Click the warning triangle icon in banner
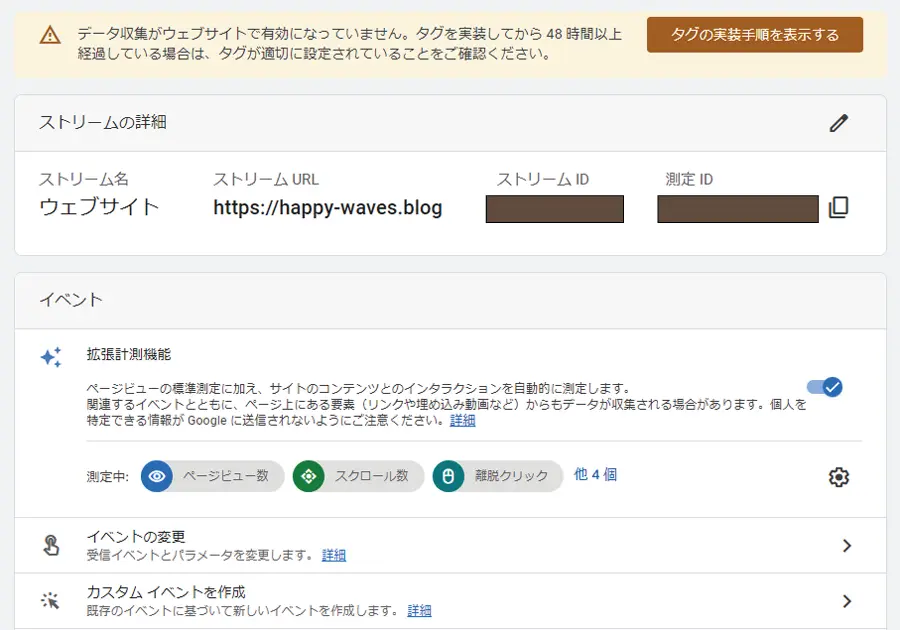 (x=50, y=35)
